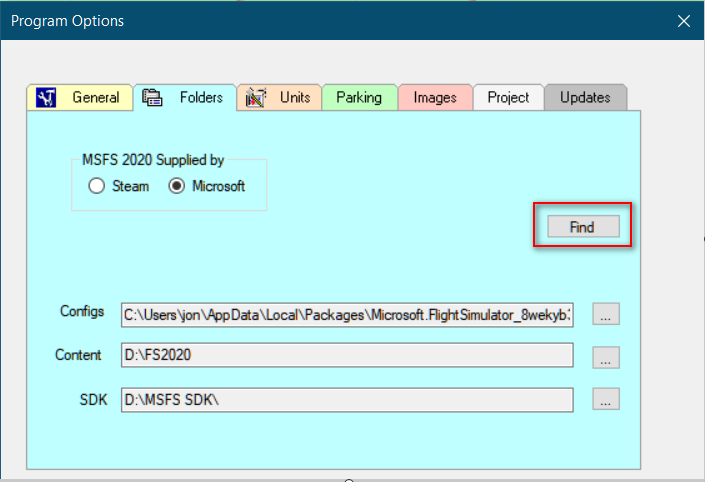Click the General tab tools icon
The height and width of the screenshot is (482, 705).
[x=46, y=97]
